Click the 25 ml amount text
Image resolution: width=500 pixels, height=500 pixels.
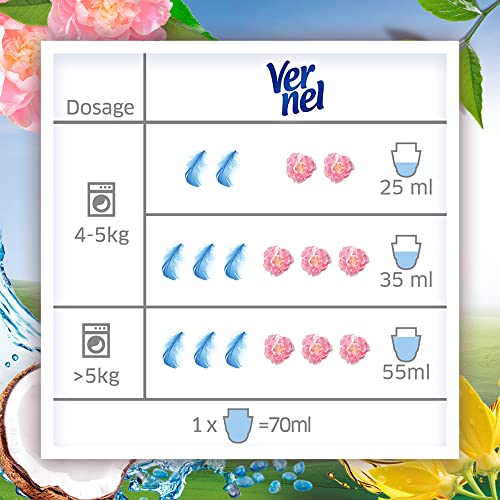(406, 187)
